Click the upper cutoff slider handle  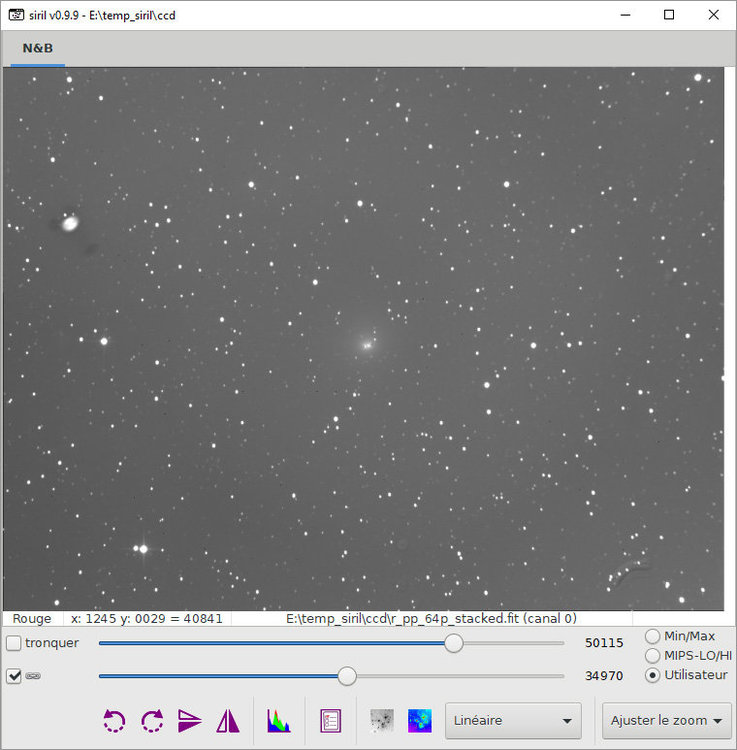[x=453, y=643]
